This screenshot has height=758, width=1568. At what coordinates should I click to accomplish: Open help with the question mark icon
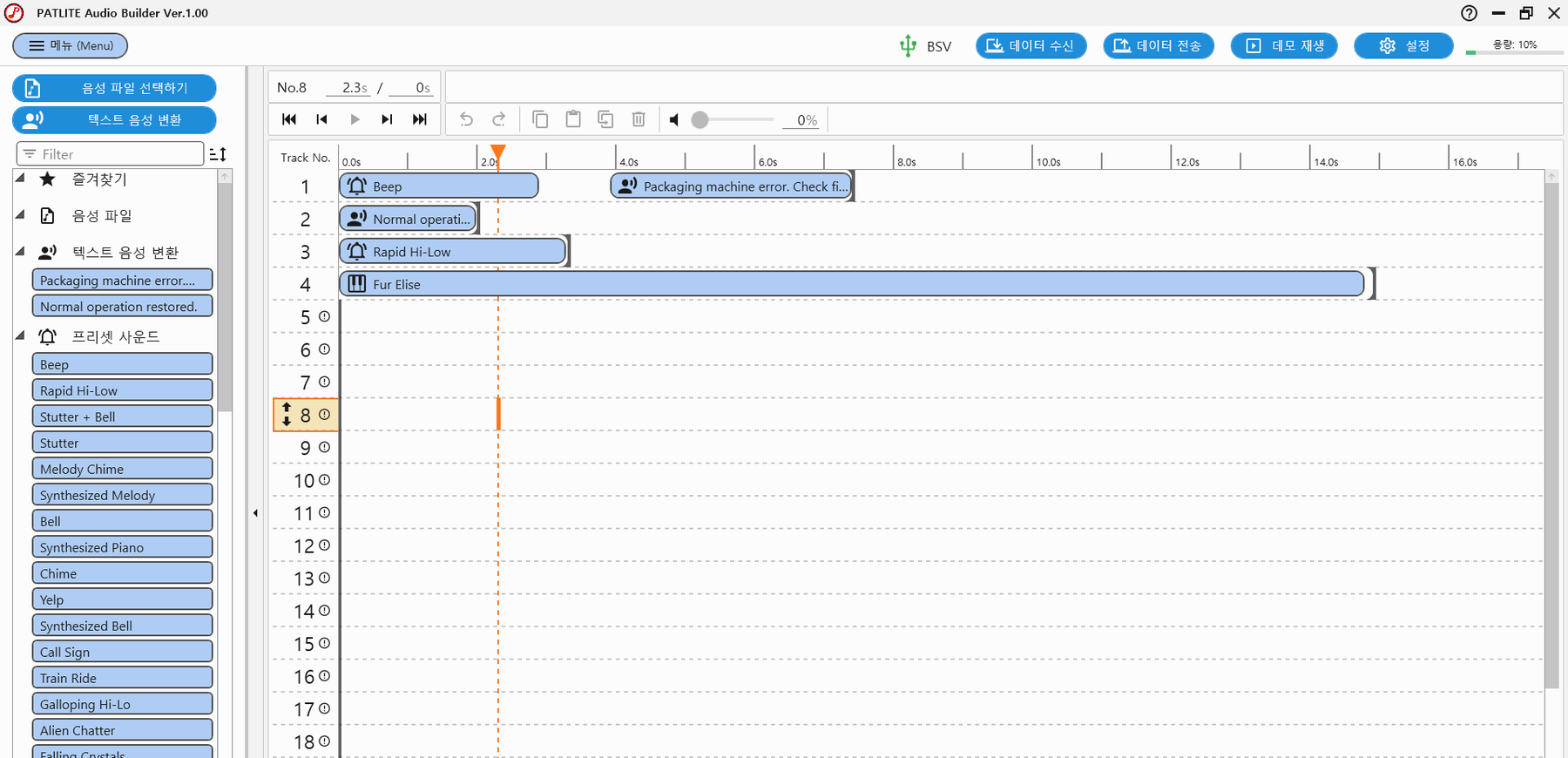[1469, 13]
